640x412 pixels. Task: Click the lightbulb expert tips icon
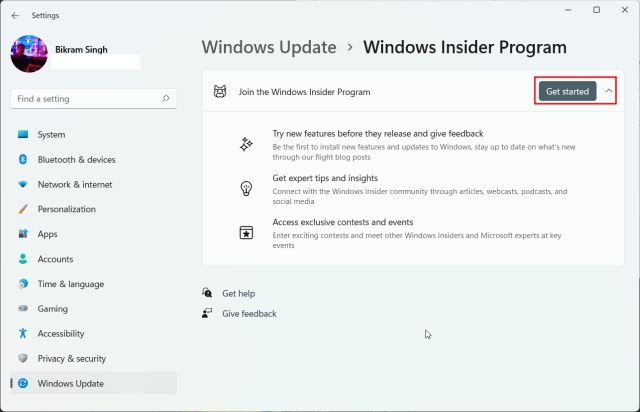pyautogui.click(x=246, y=188)
